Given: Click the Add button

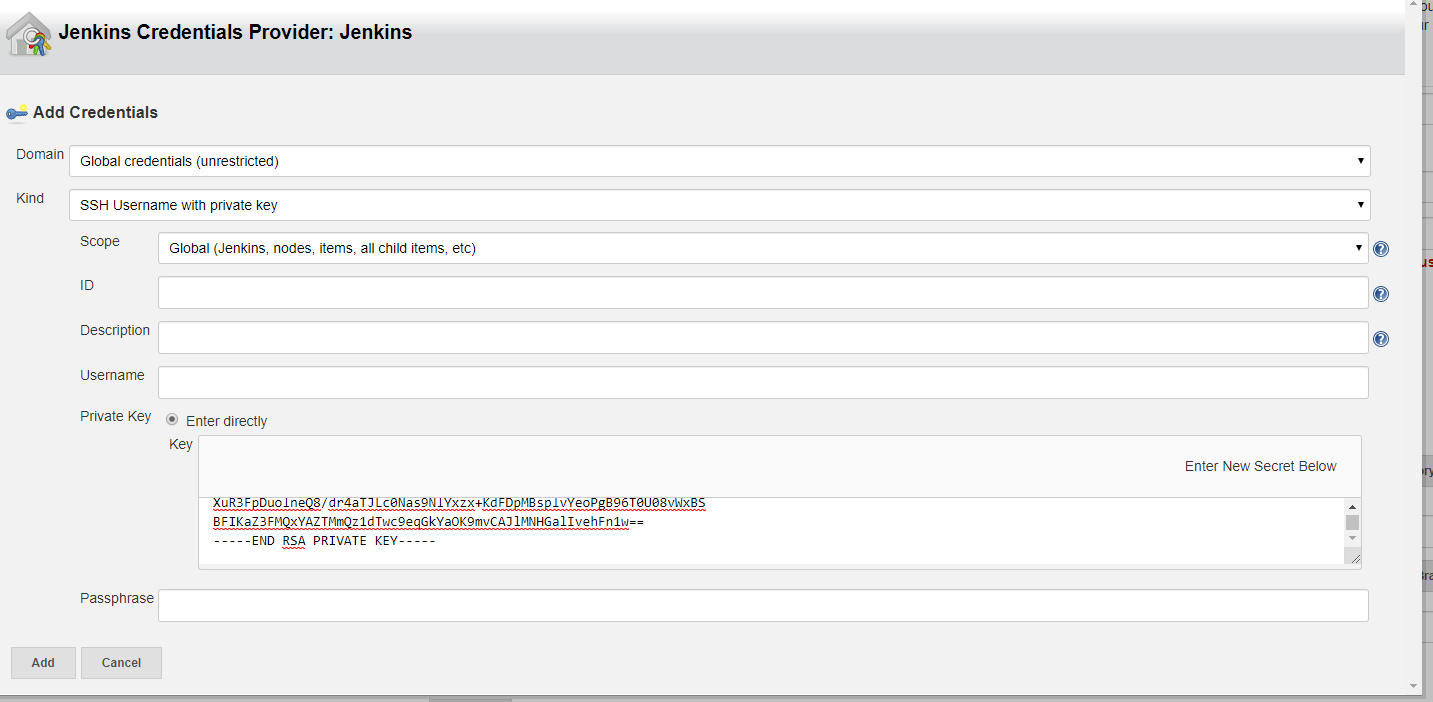Looking at the screenshot, I should pos(43,663).
